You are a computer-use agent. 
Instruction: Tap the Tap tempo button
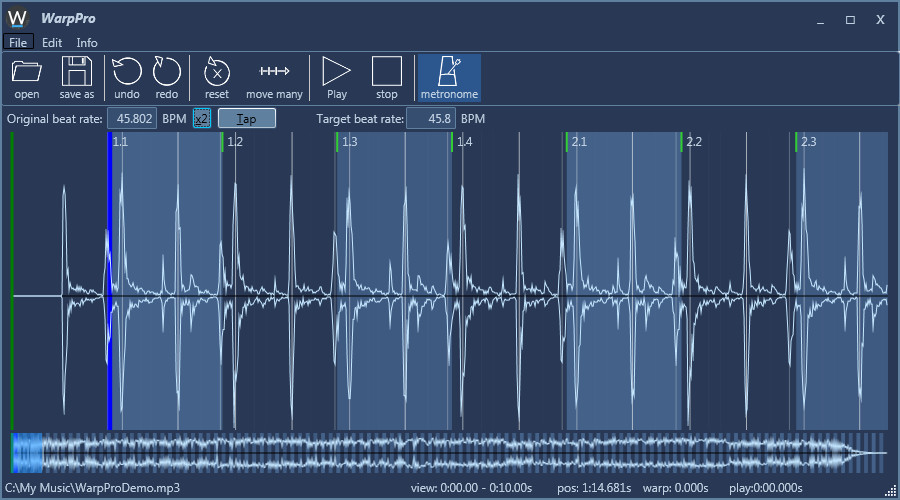(x=247, y=119)
